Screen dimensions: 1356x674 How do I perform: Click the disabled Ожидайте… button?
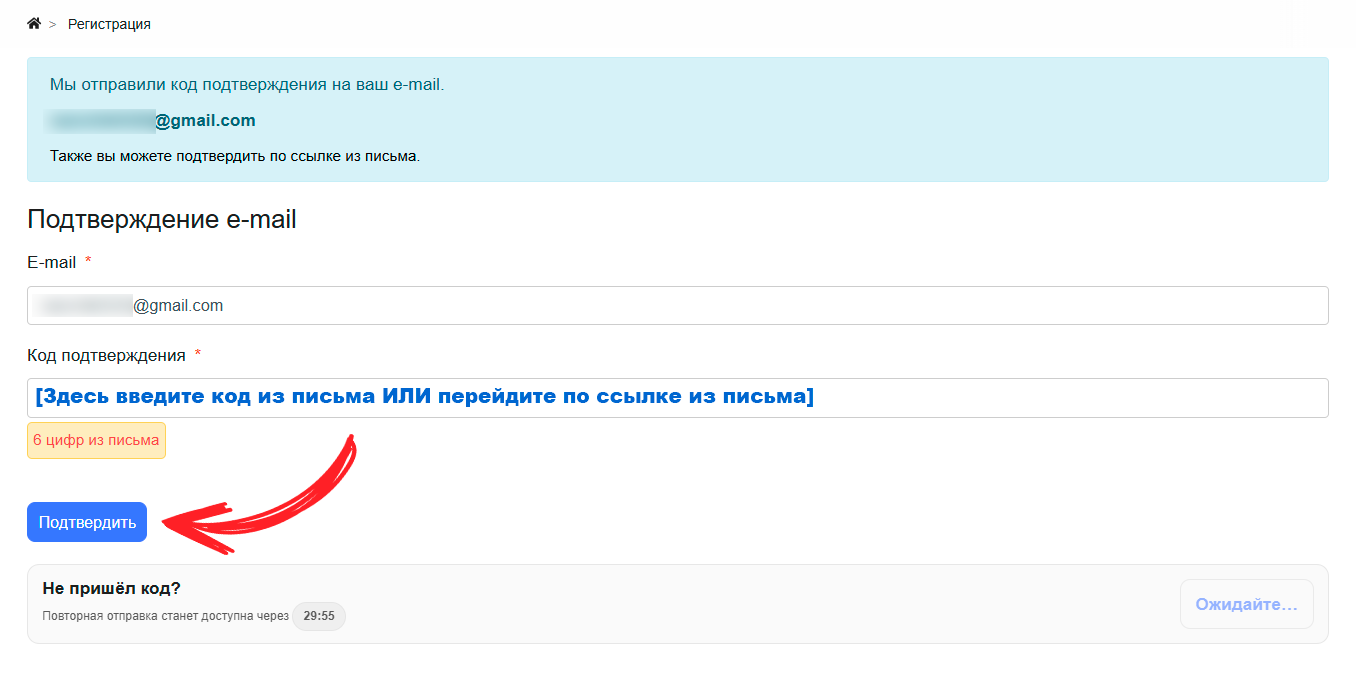tap(1246, 605)
